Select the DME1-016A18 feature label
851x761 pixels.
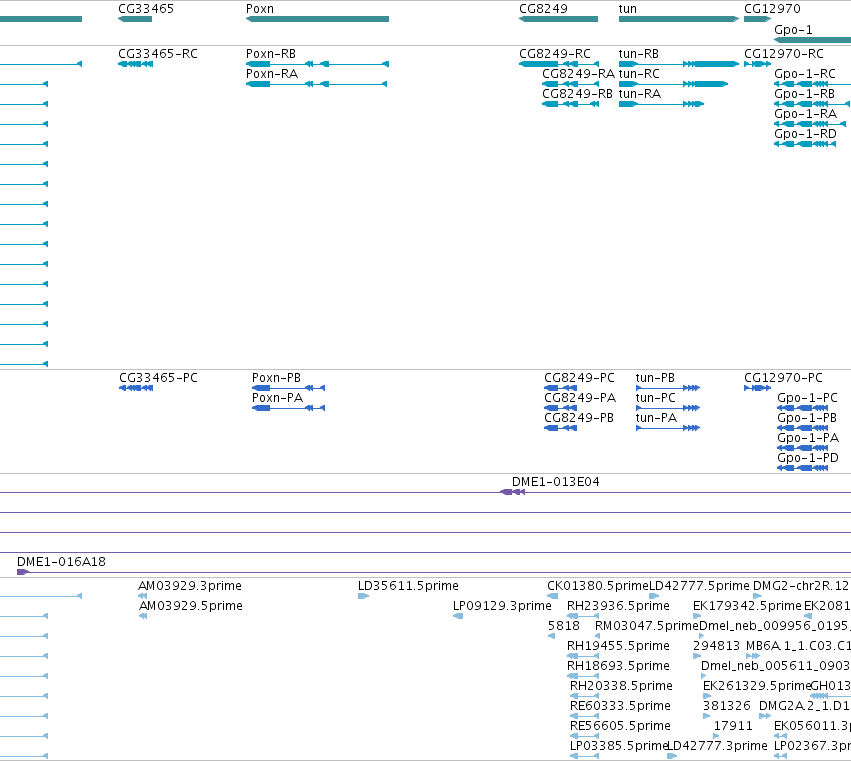[x=61, y=562]
